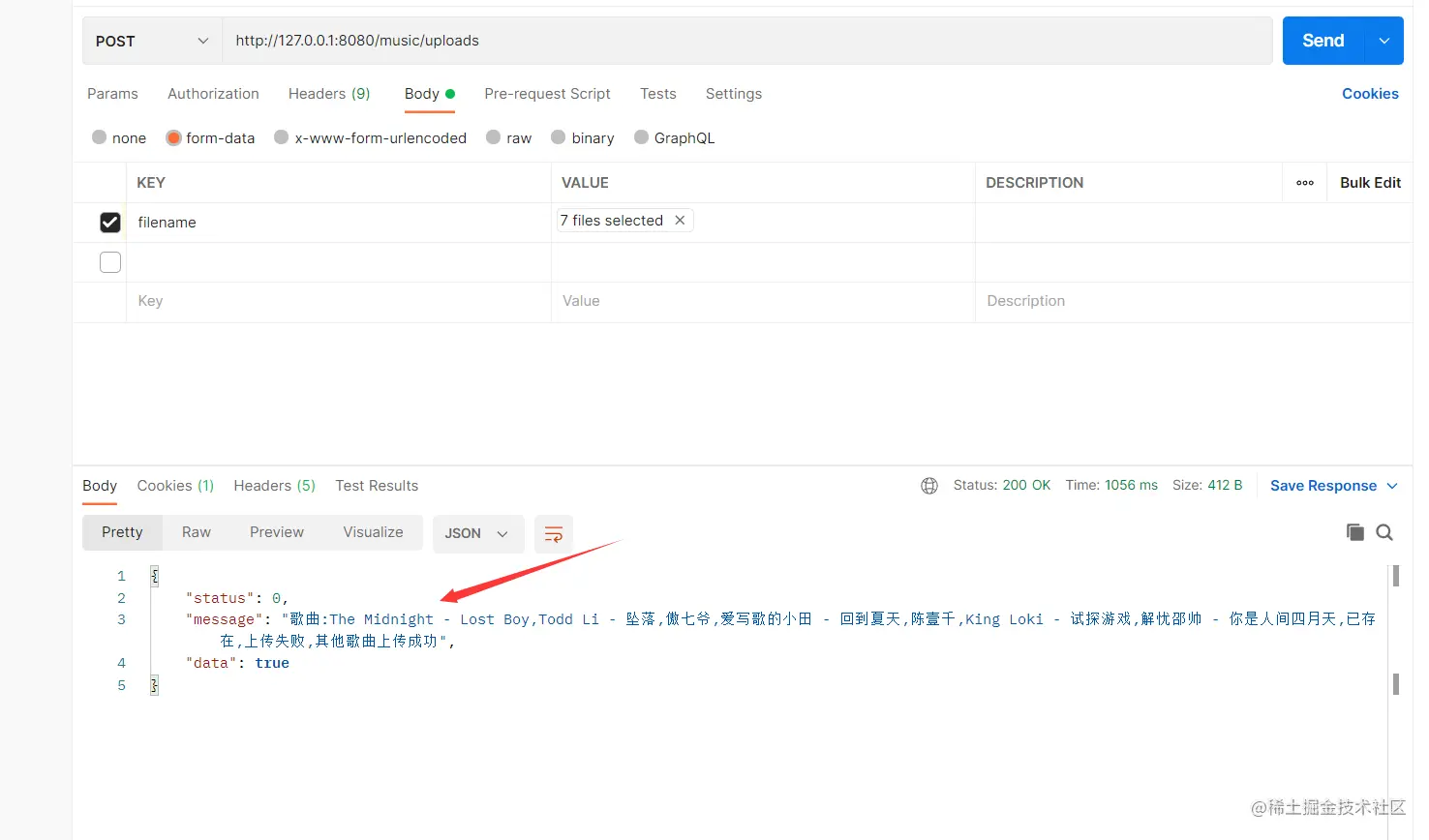The image size is (1429, 840).
Task: Click the Size: 412 B text
Action: click(x=1207, y=485)
